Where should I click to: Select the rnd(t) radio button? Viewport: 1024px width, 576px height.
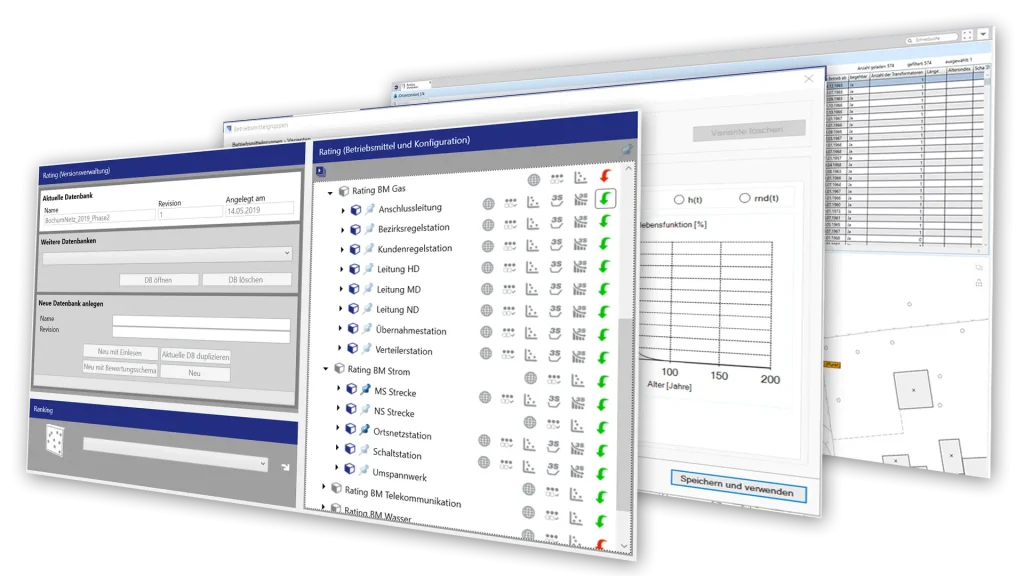(x=745, y=197)
